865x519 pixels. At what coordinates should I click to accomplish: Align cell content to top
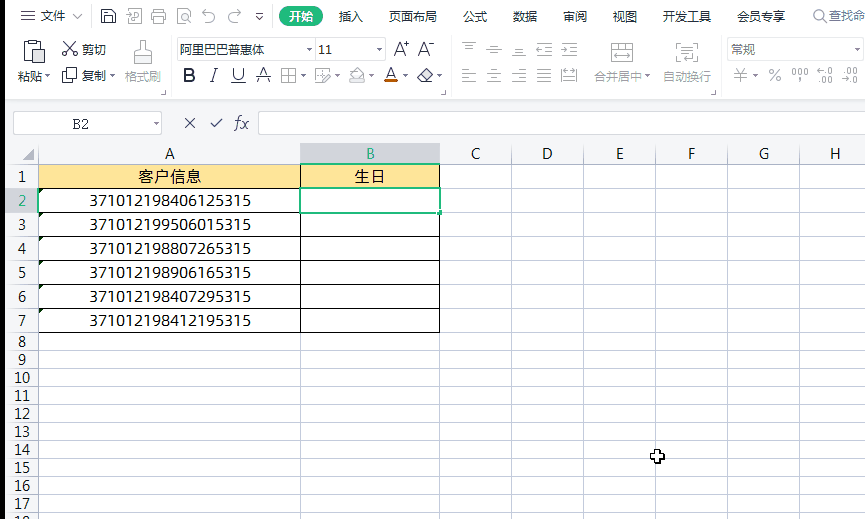[469, 49]
